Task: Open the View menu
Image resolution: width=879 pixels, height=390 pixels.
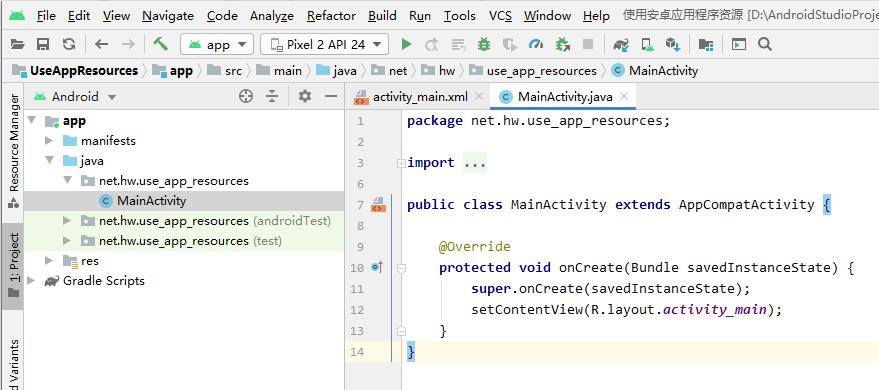Action: click(x=116, y=16)
